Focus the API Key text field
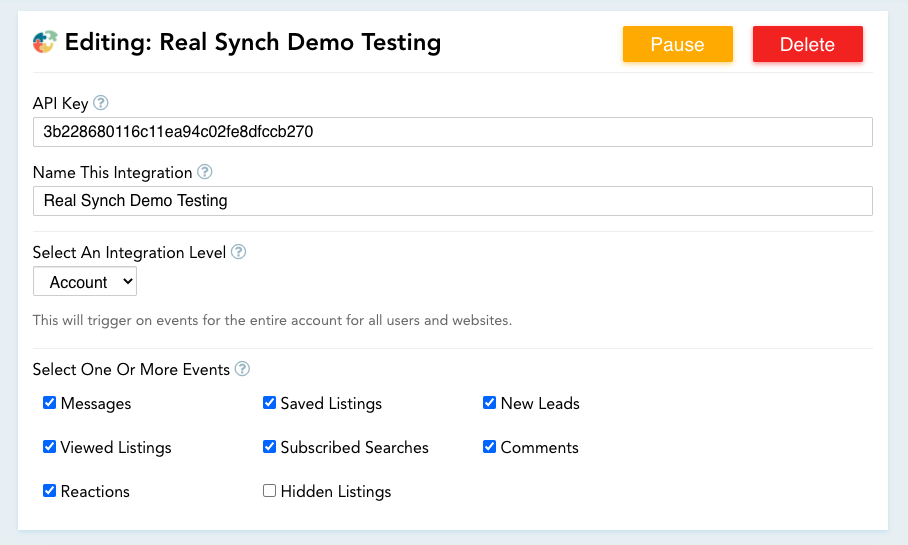The image size is (908, 545). pos(453,132)
